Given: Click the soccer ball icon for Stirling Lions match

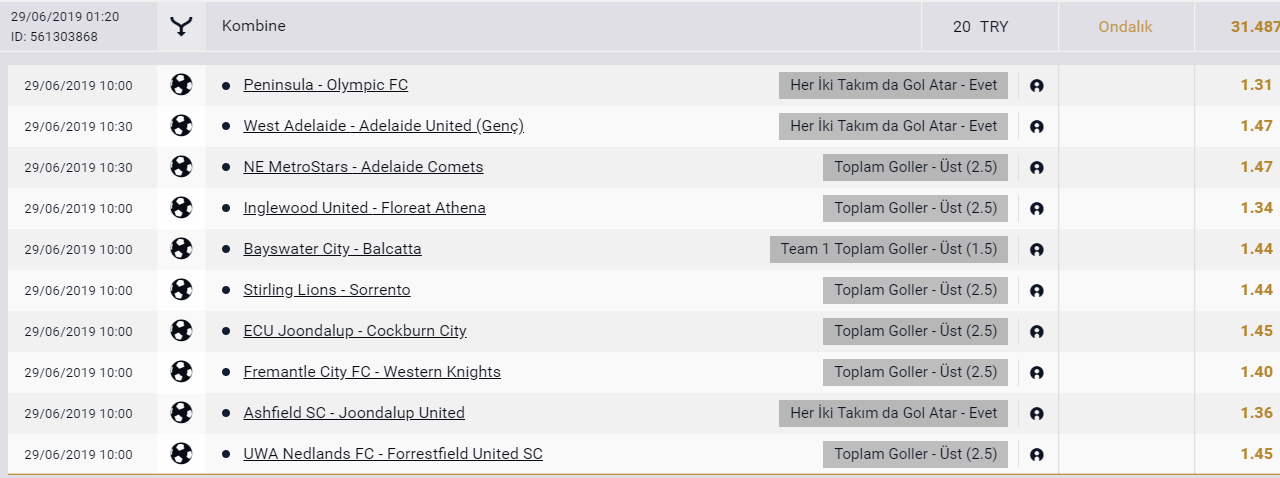Looking at the screenshot, I should point(181,290).
